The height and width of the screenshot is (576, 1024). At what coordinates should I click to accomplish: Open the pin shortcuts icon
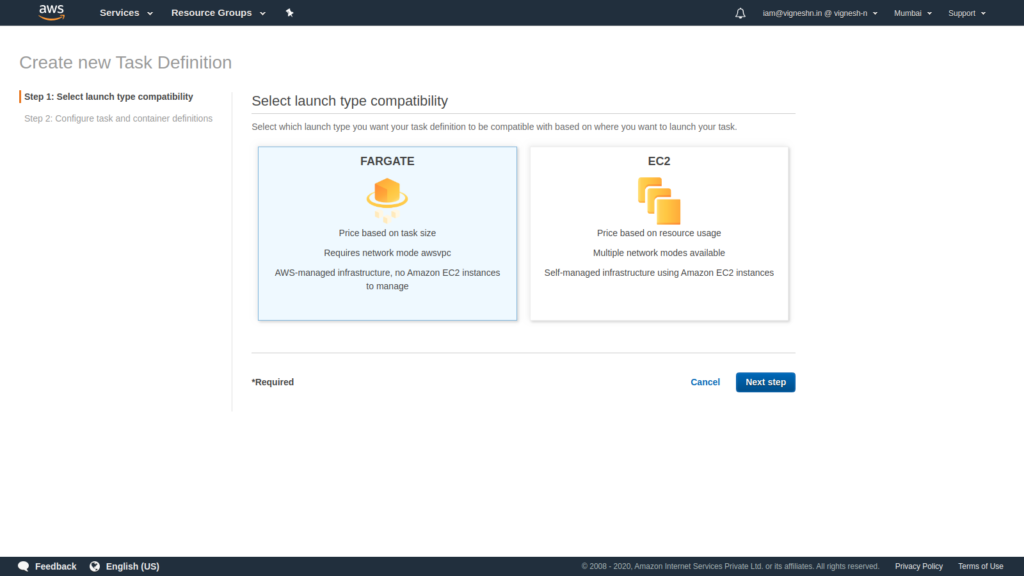[x=289, y=12]
